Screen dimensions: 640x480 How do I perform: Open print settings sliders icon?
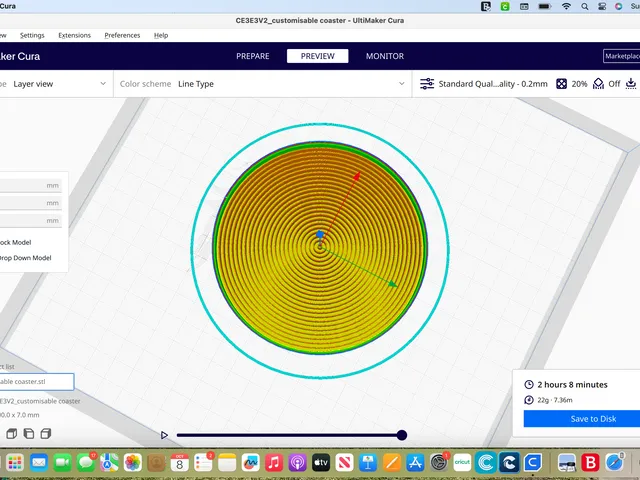[x=427, y=84]
